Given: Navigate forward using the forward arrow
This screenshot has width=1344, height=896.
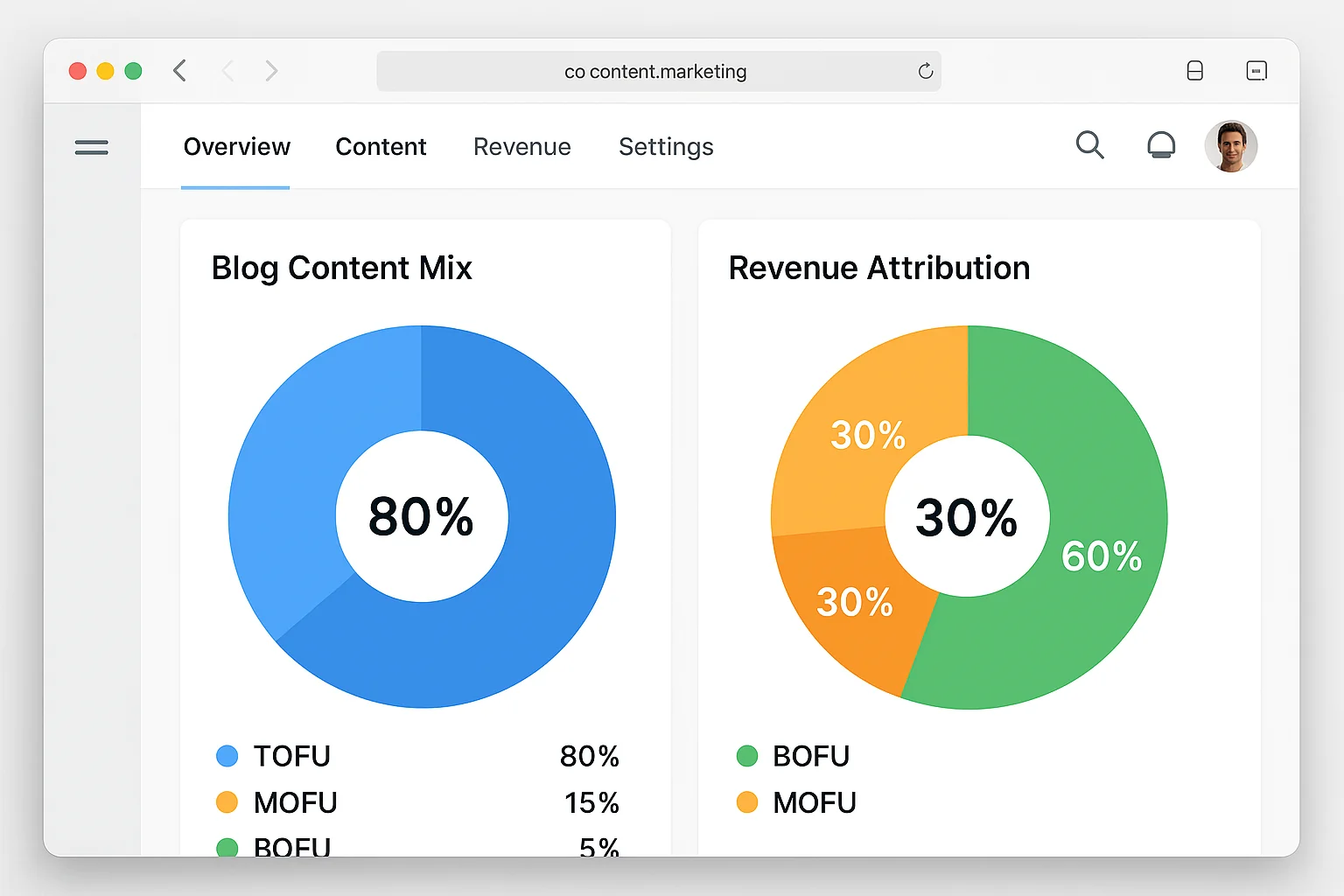Looking at the screenshot, I should 271,70.
